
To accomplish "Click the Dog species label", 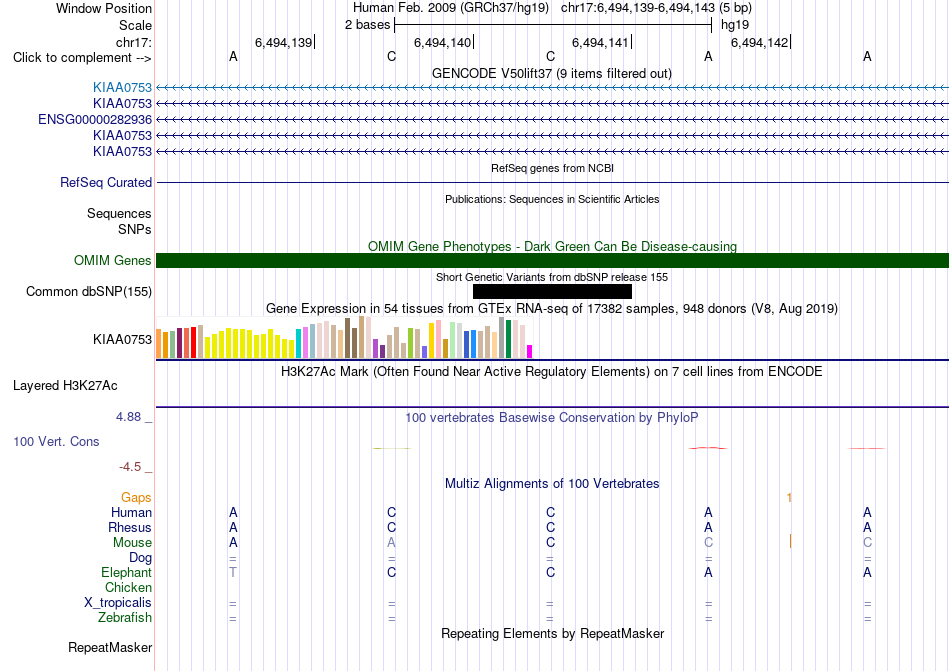I will (x=141, y=558).
